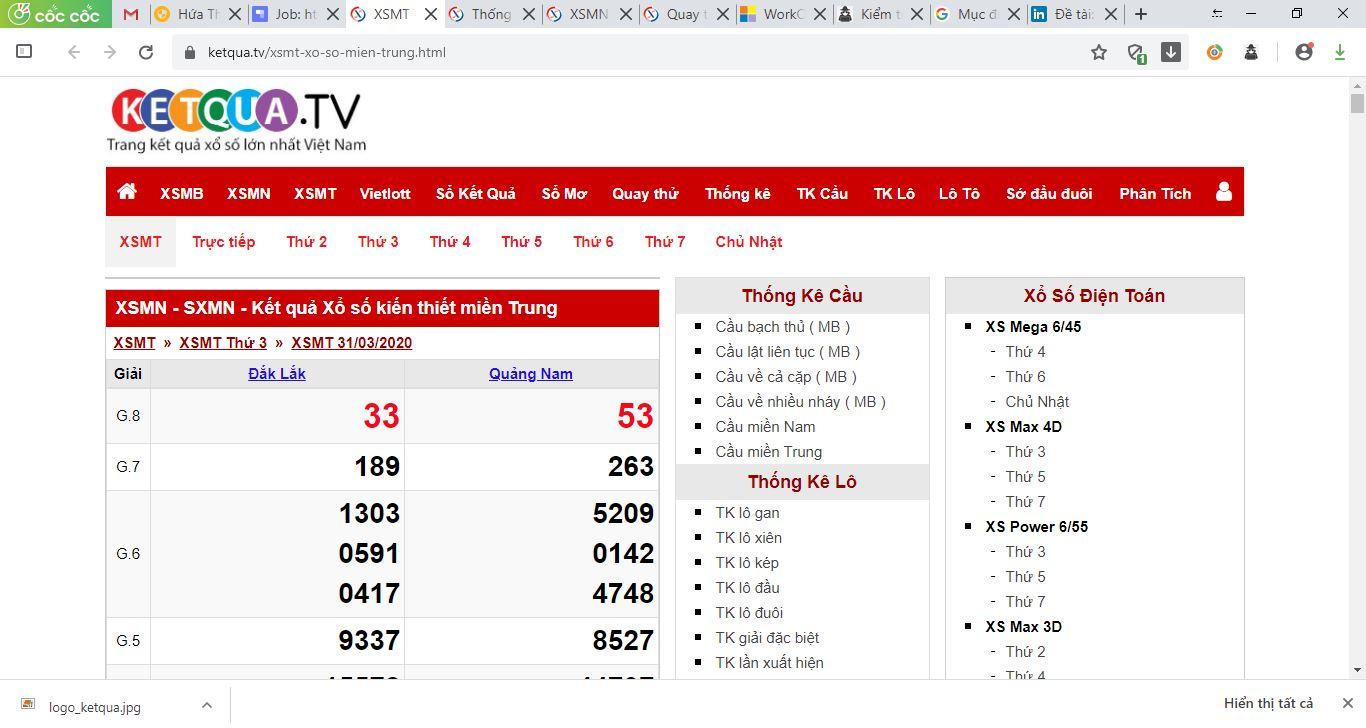Viewport: 1366px width, 728px height.
Task: Open the incognito-style hat extension icon
Action: [1251, 52]
